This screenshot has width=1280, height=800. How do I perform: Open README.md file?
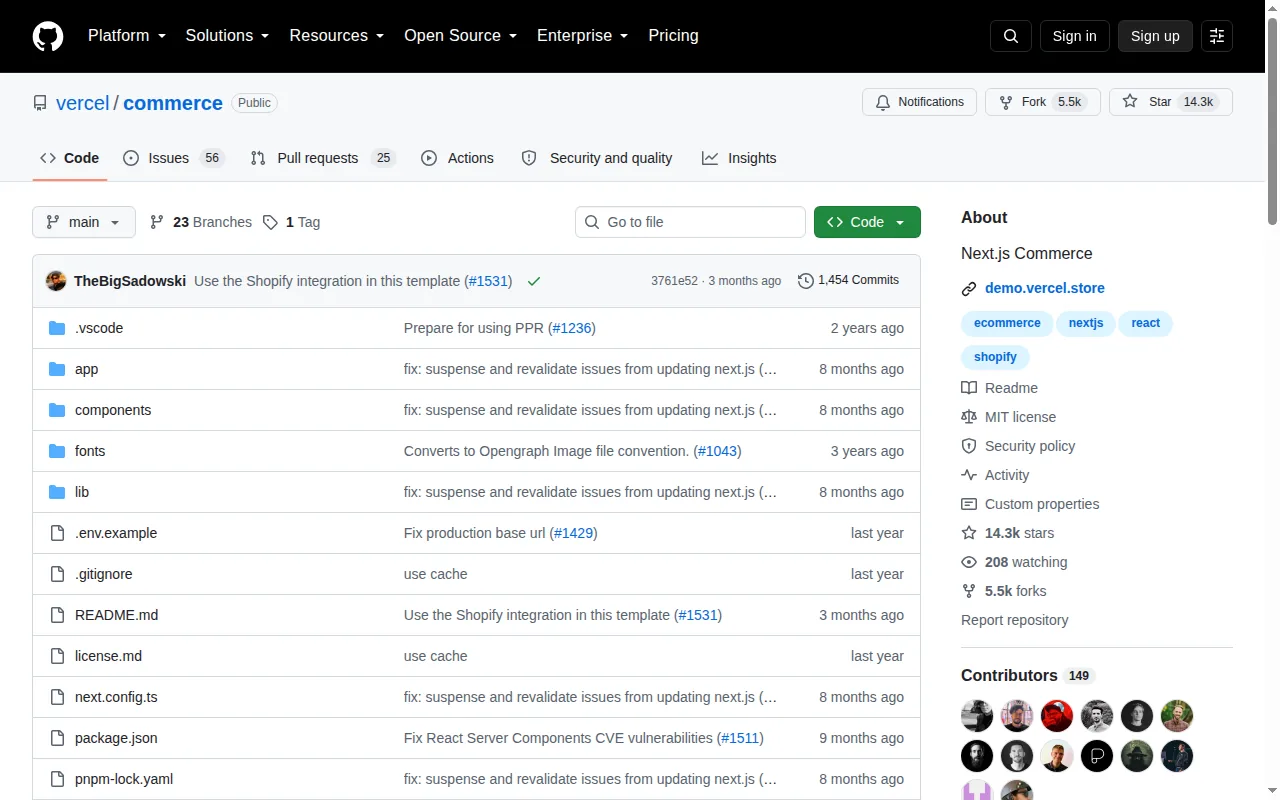coord(116,615)
